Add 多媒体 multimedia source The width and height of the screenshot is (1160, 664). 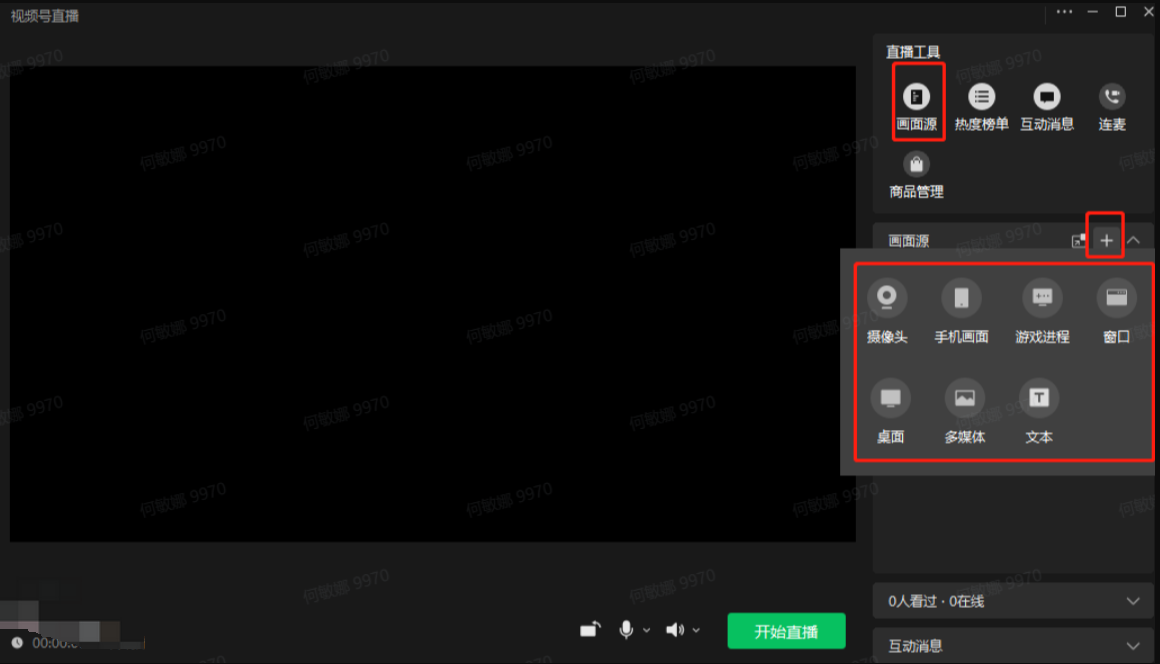965,412
